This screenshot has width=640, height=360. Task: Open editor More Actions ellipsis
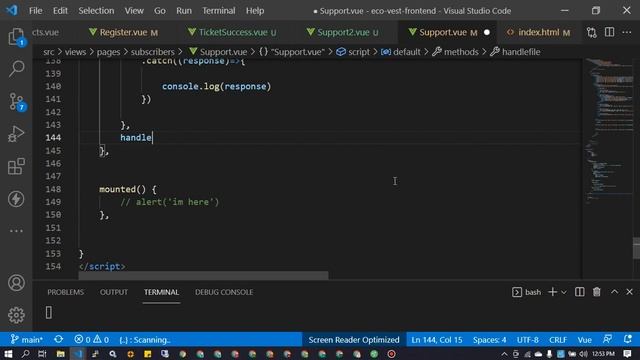(x=627, y=32)
